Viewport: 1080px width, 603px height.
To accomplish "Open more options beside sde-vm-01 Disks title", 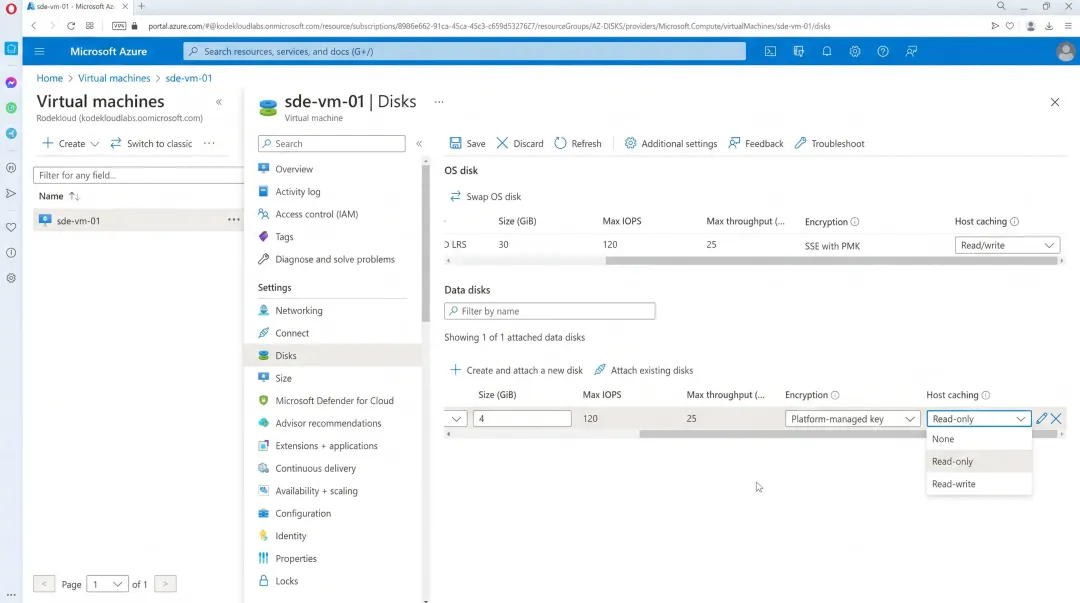I will [x=439, y=102].
